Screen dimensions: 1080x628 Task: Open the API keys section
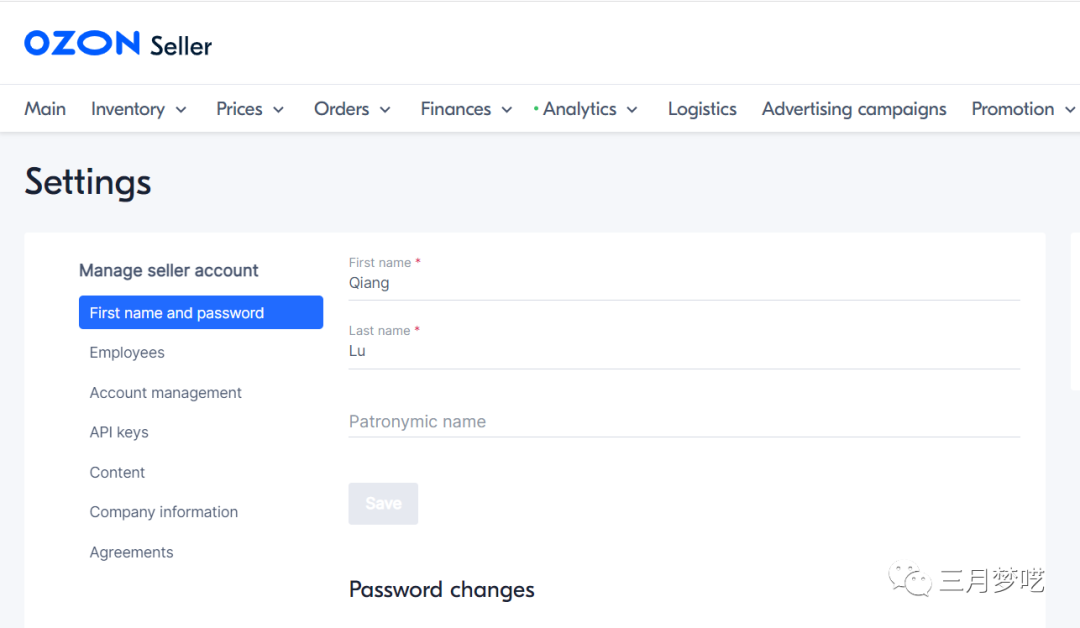coord(119,432)
